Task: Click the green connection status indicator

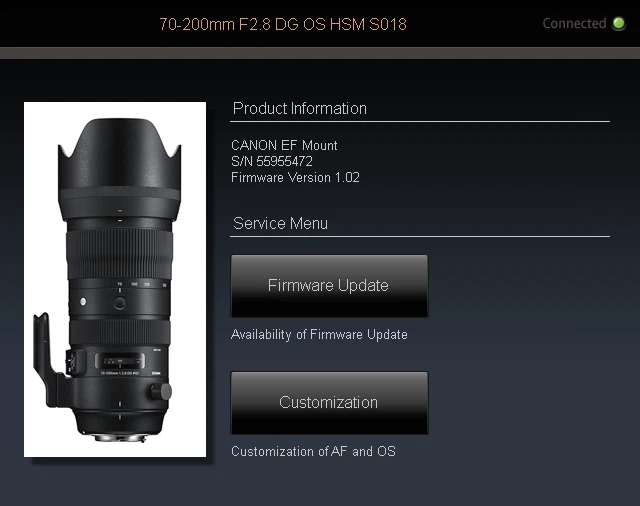Action: (x=619, y=24)
